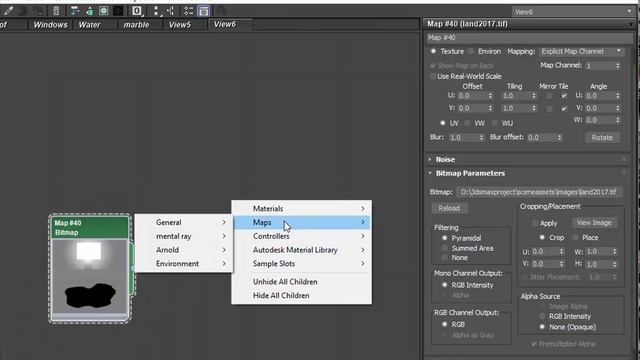Choose None under Filtering
The height and width of the screenshot is (360, 640).
pyautogui.click(x=445, y=258)
